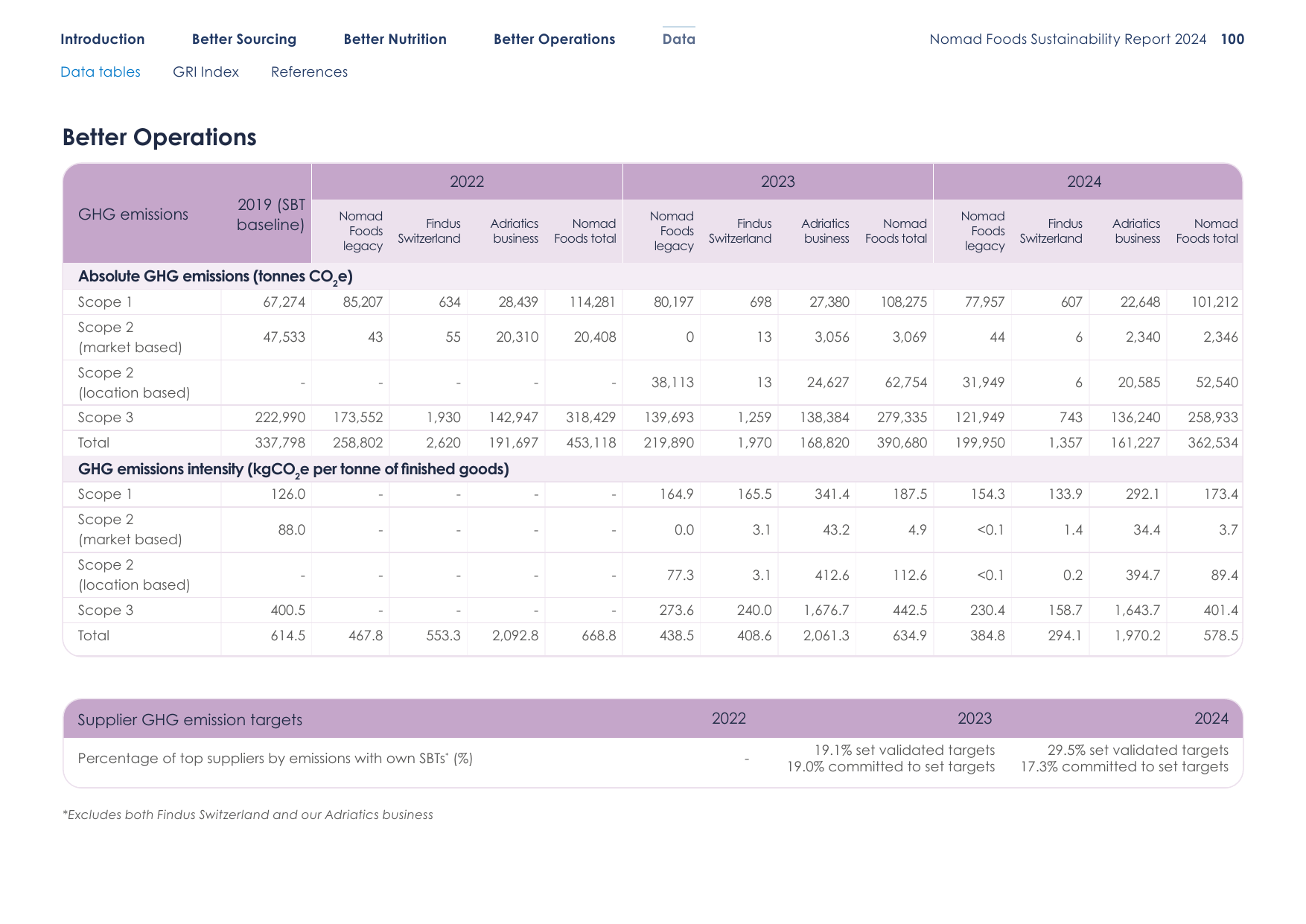The width and height of the screenshot is (1306, 924).
Task: Select total value 362,534
Action: click(x=1213, y=443)
